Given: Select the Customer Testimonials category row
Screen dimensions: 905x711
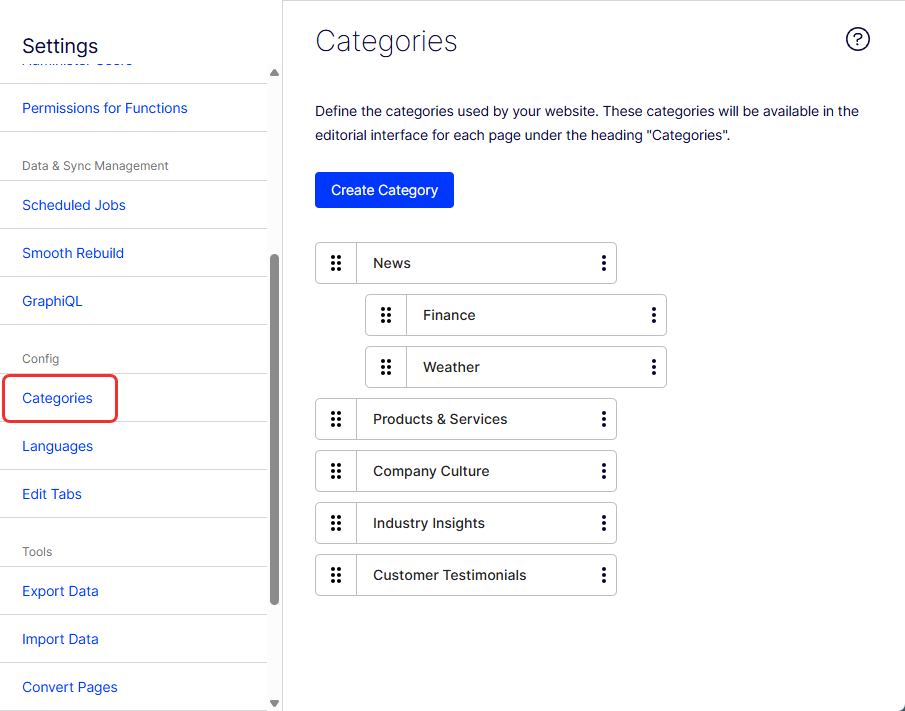Looking at the screenshot, I should (466, 575).
